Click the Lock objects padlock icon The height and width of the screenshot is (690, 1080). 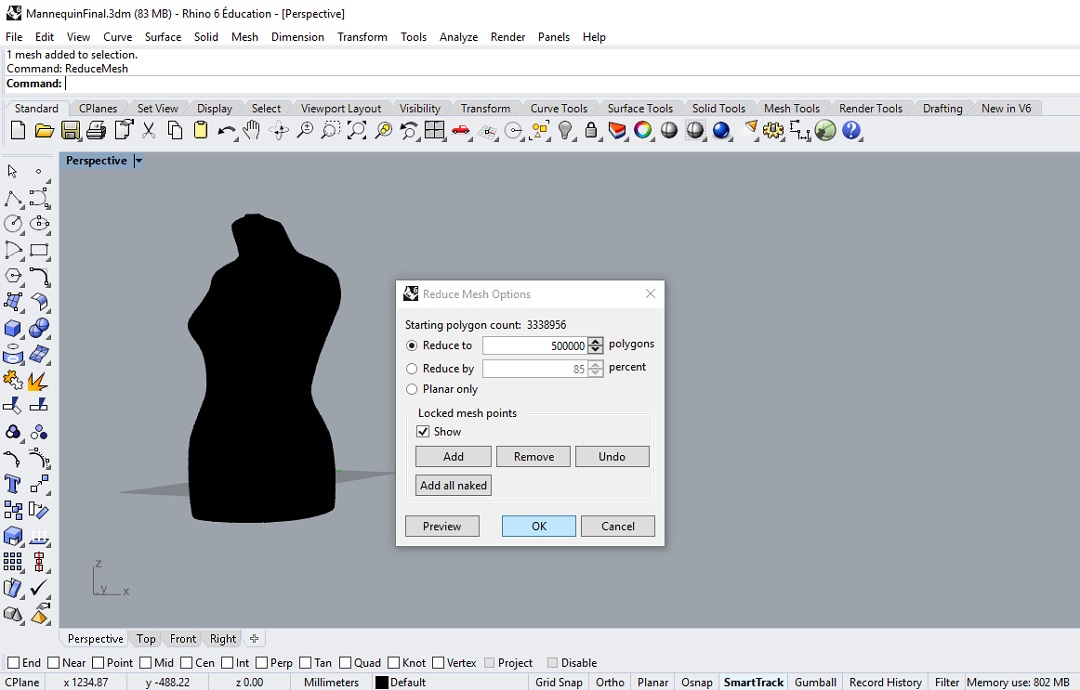pyautogui.click(x=591, y=131)
